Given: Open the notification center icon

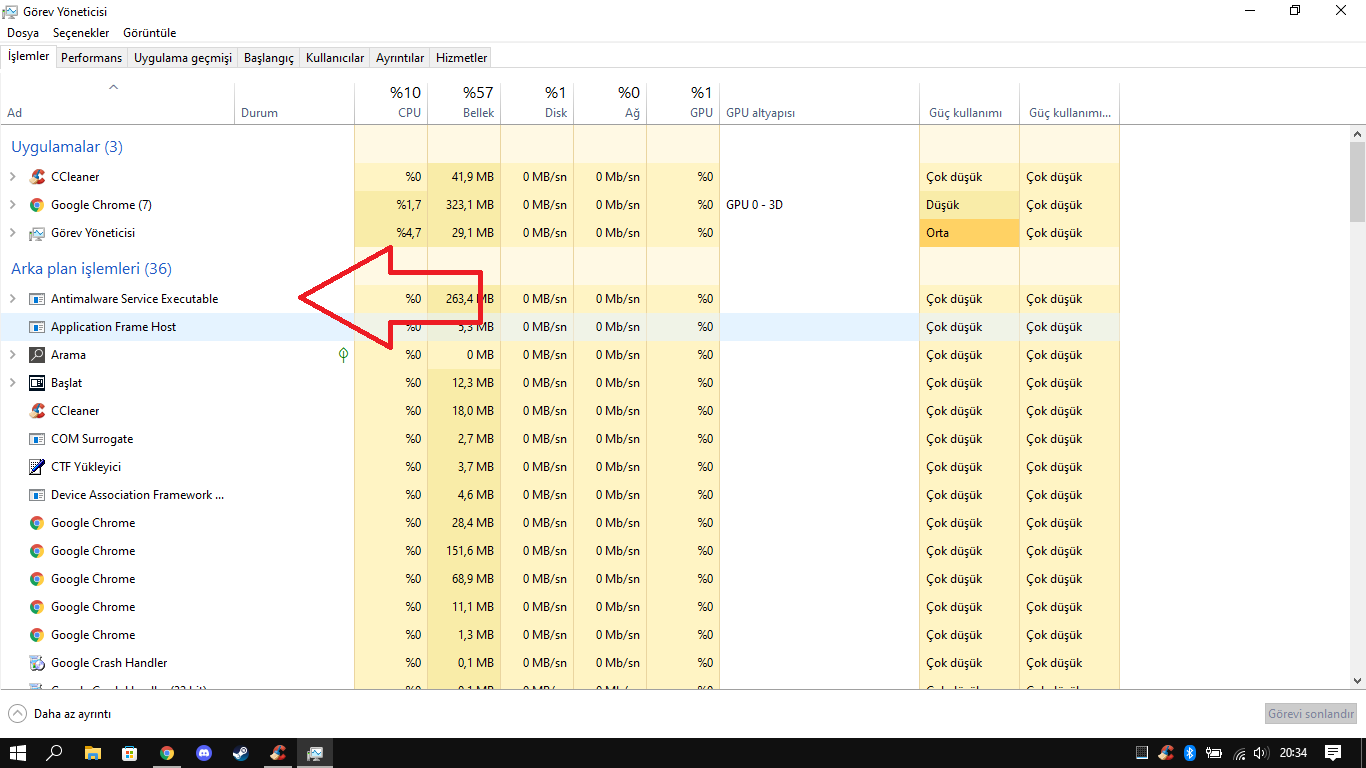Looking at the screenshot, I should click(x=1333, y=753).
